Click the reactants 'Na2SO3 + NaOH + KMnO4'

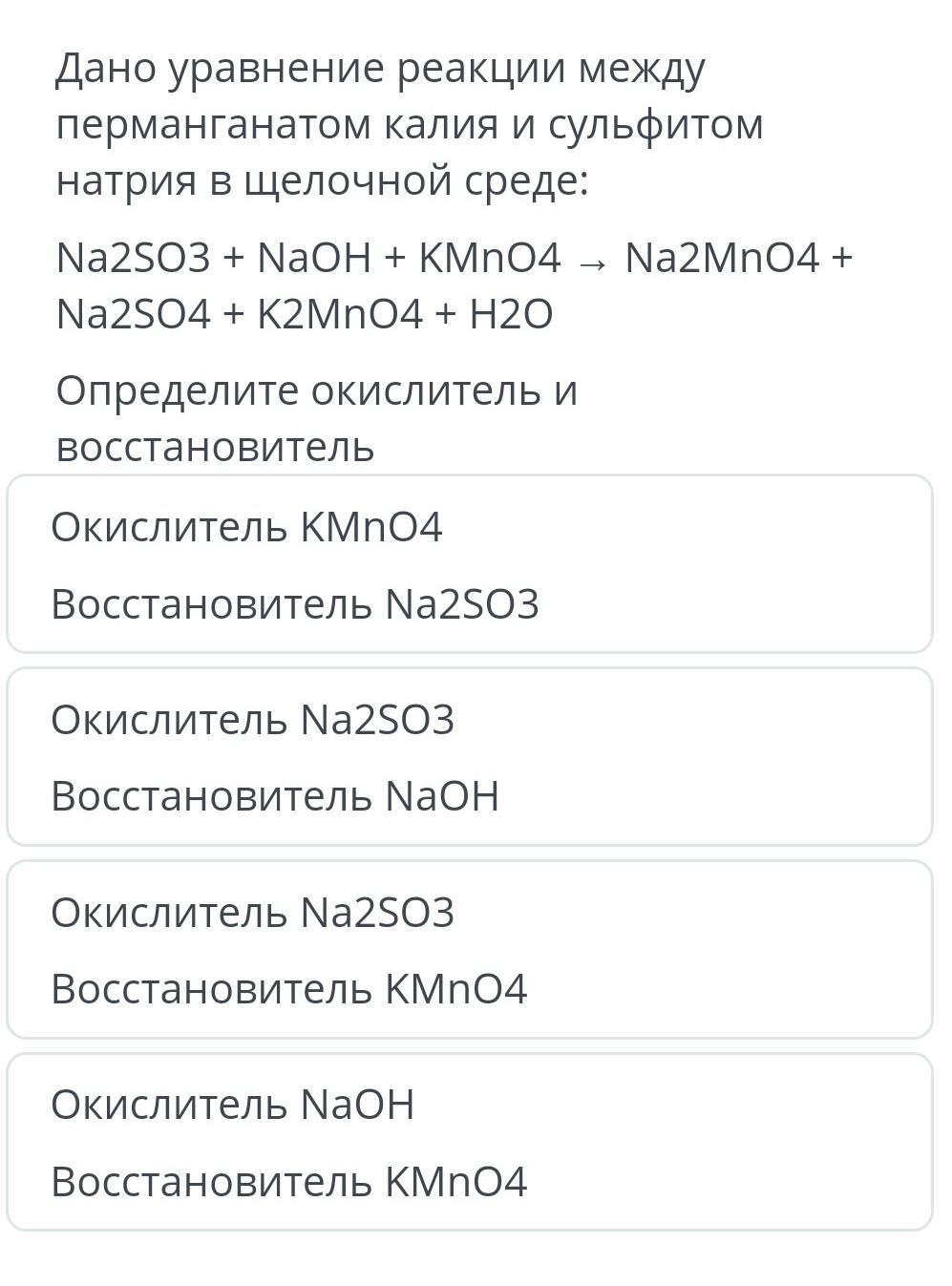[307, 258]
